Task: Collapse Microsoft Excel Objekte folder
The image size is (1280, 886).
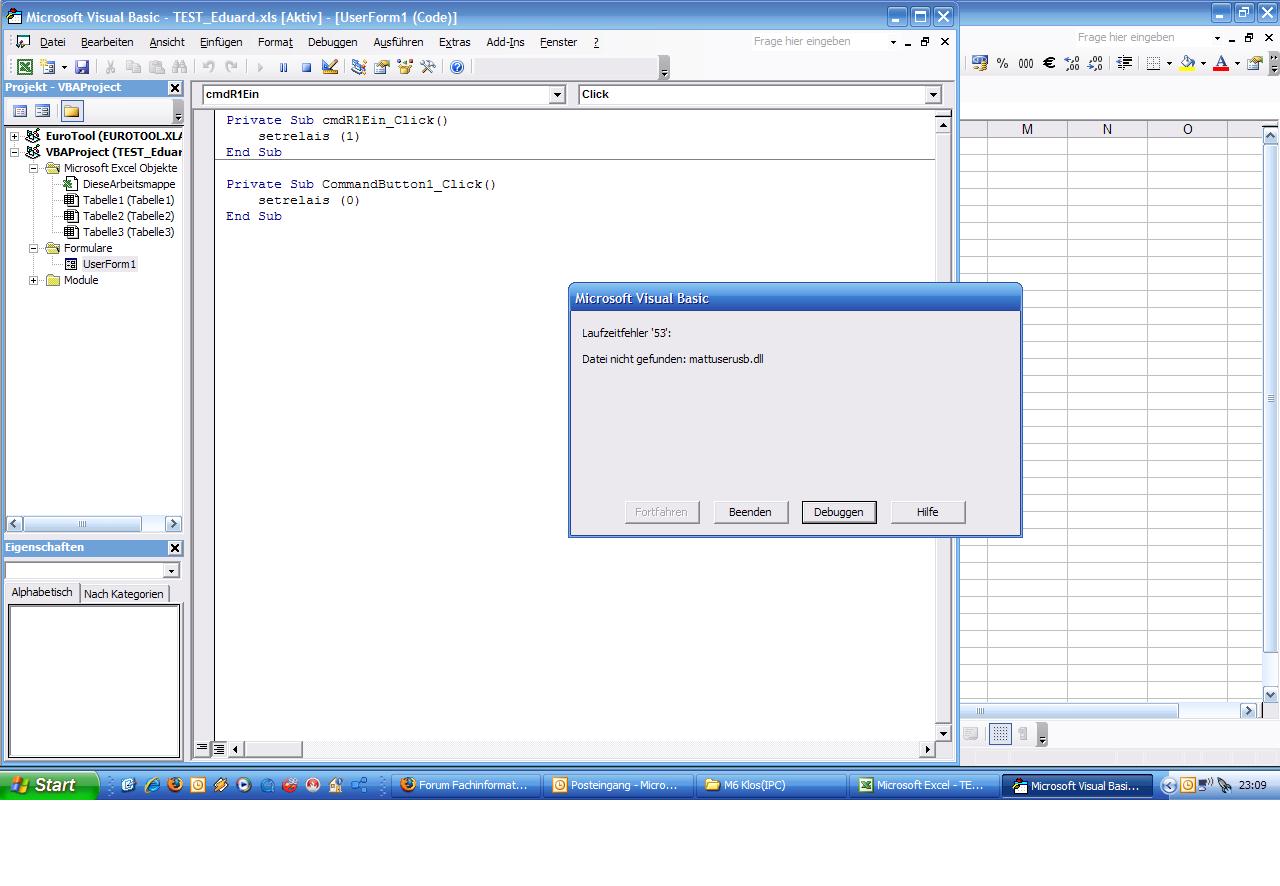Action: coord(33,168)
